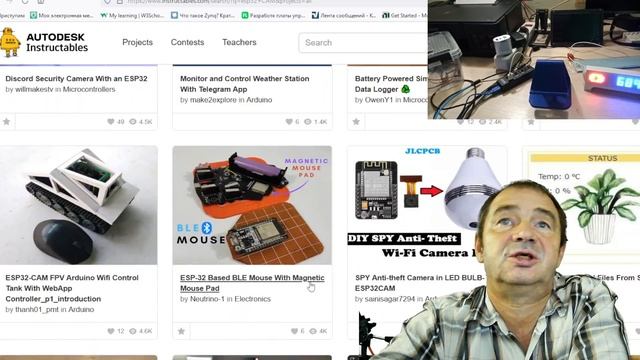Click the 'Лента сообщений' bookmark favicon
640x360 pixels.
315,16
